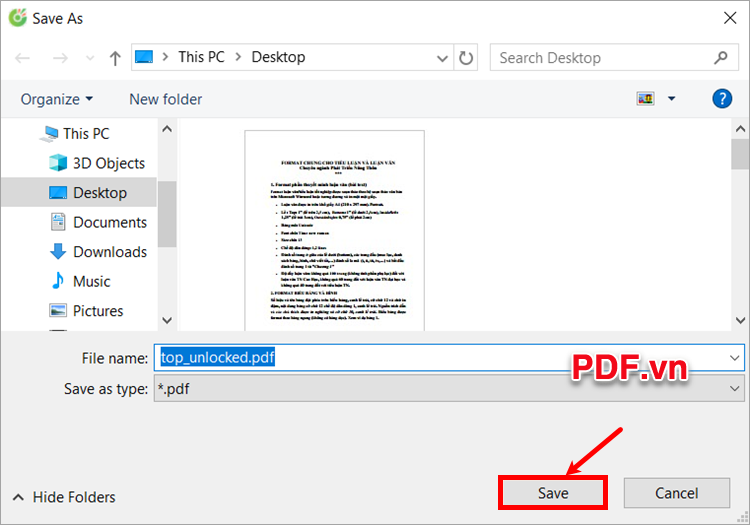750x525 pixels.
Task: Click the Music note icon
Action: (58, 281)
